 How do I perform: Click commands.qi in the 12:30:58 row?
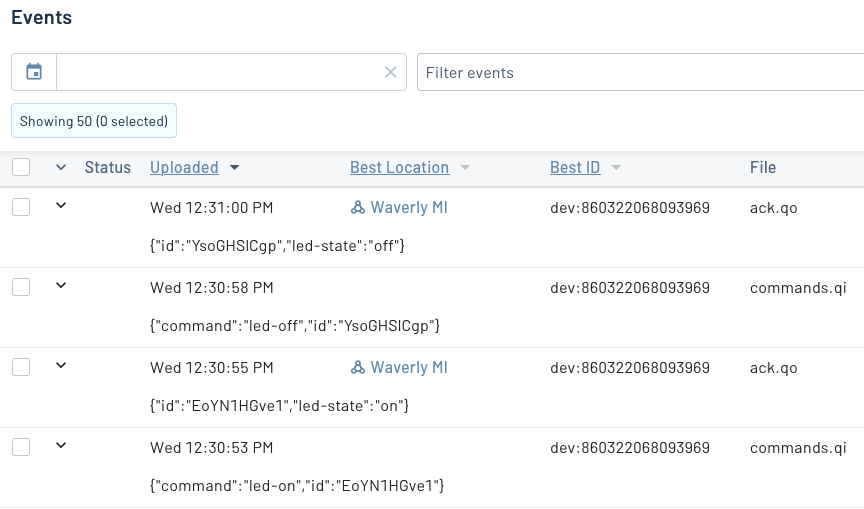pos(798,288)
